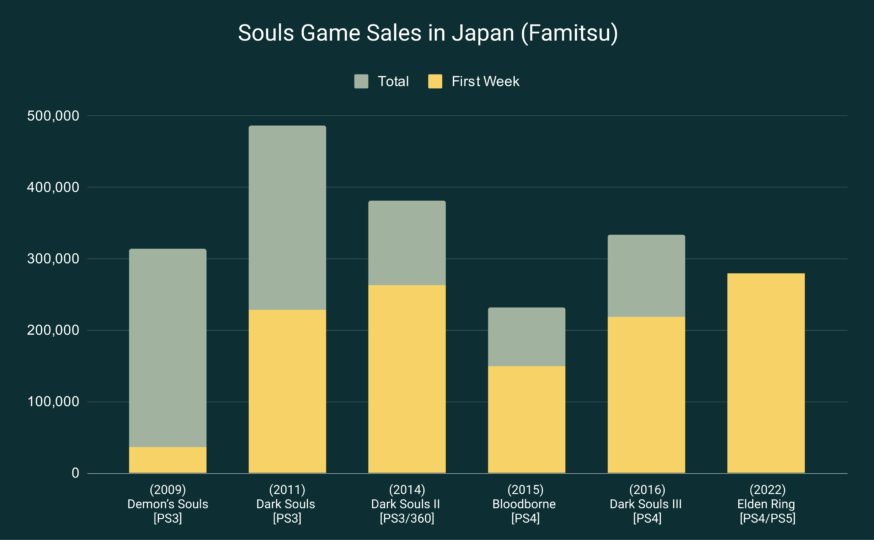Click the First Week legend color swatch

coord(436,81)
